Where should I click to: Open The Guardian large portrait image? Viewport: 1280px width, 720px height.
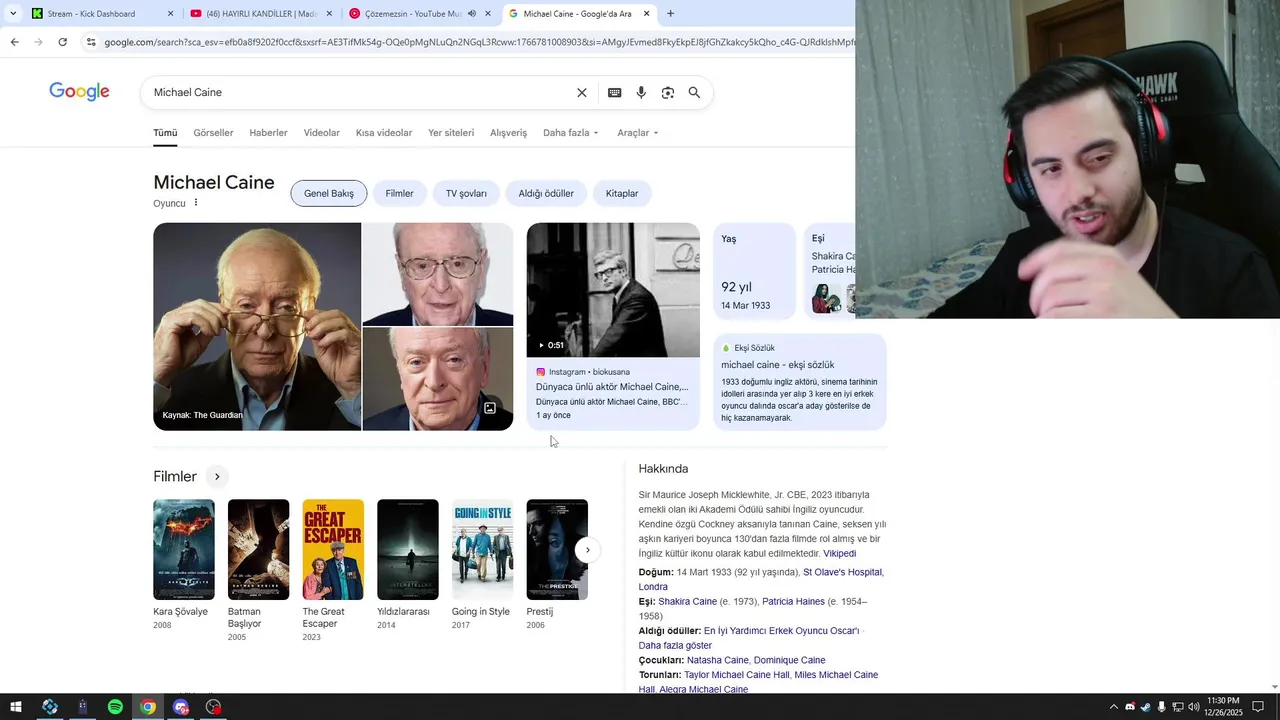pyautogui.click(x=257, y=327)
